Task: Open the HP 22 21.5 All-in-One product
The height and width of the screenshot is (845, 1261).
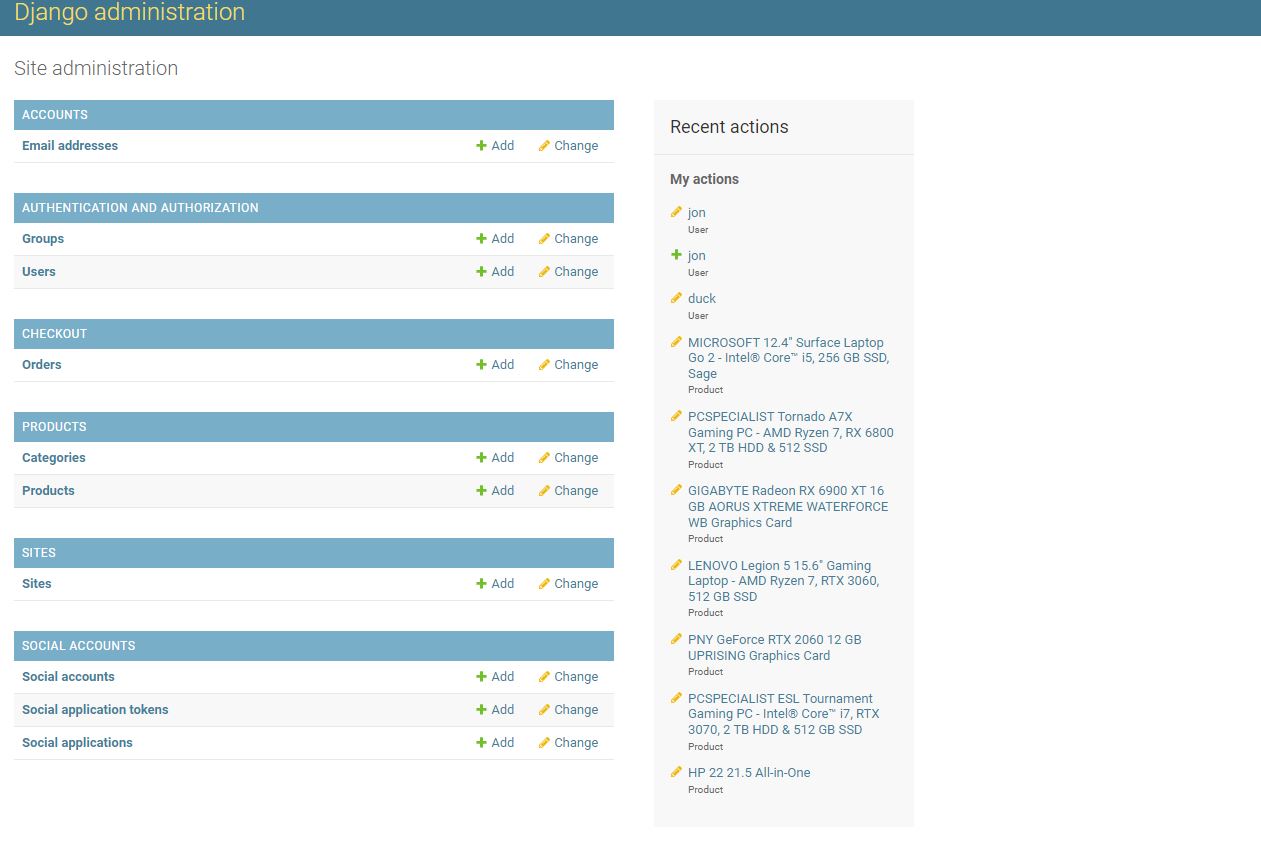Action: coord(749,773)
